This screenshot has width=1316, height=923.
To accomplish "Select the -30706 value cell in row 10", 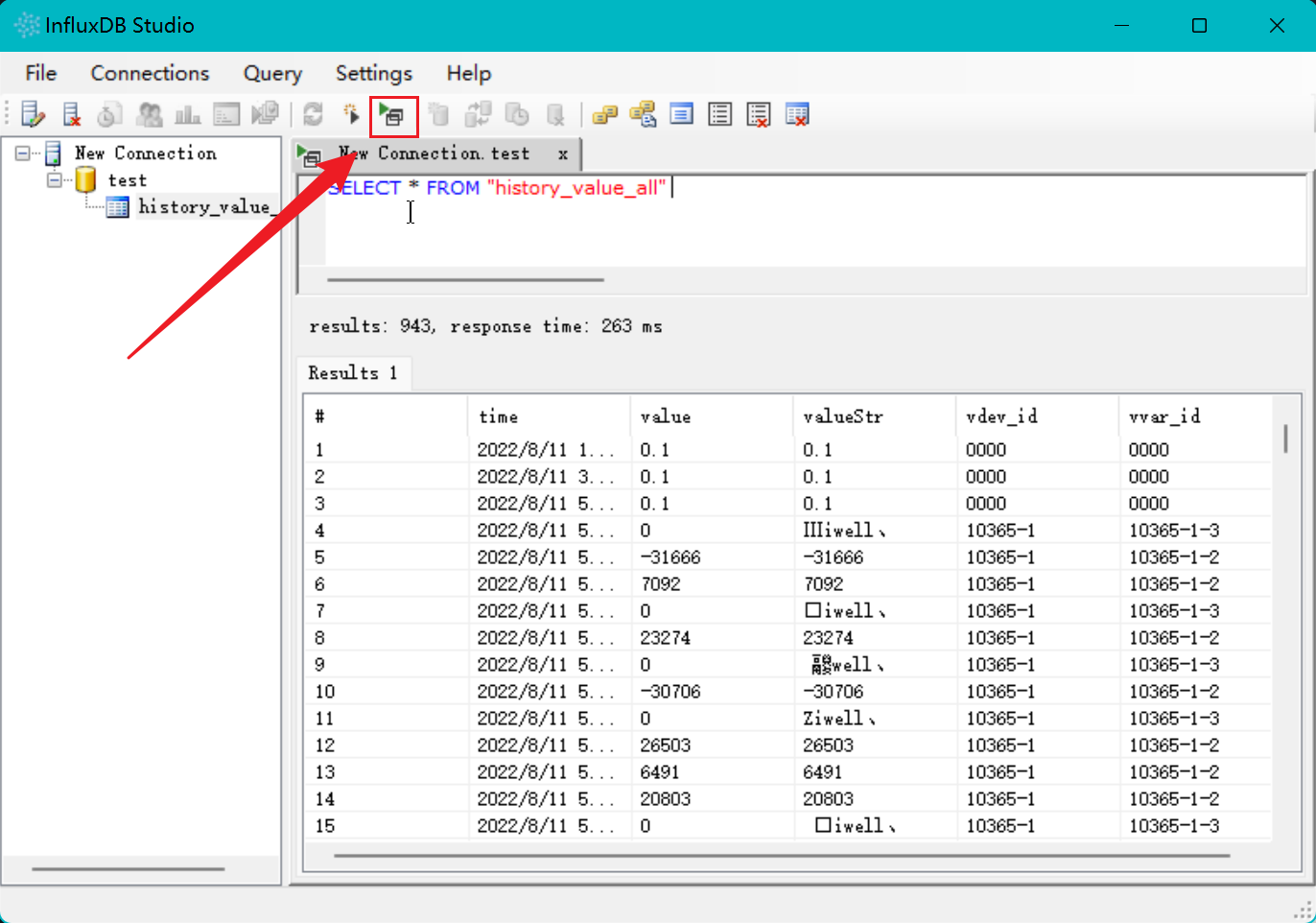I will (x=713, y=691).
